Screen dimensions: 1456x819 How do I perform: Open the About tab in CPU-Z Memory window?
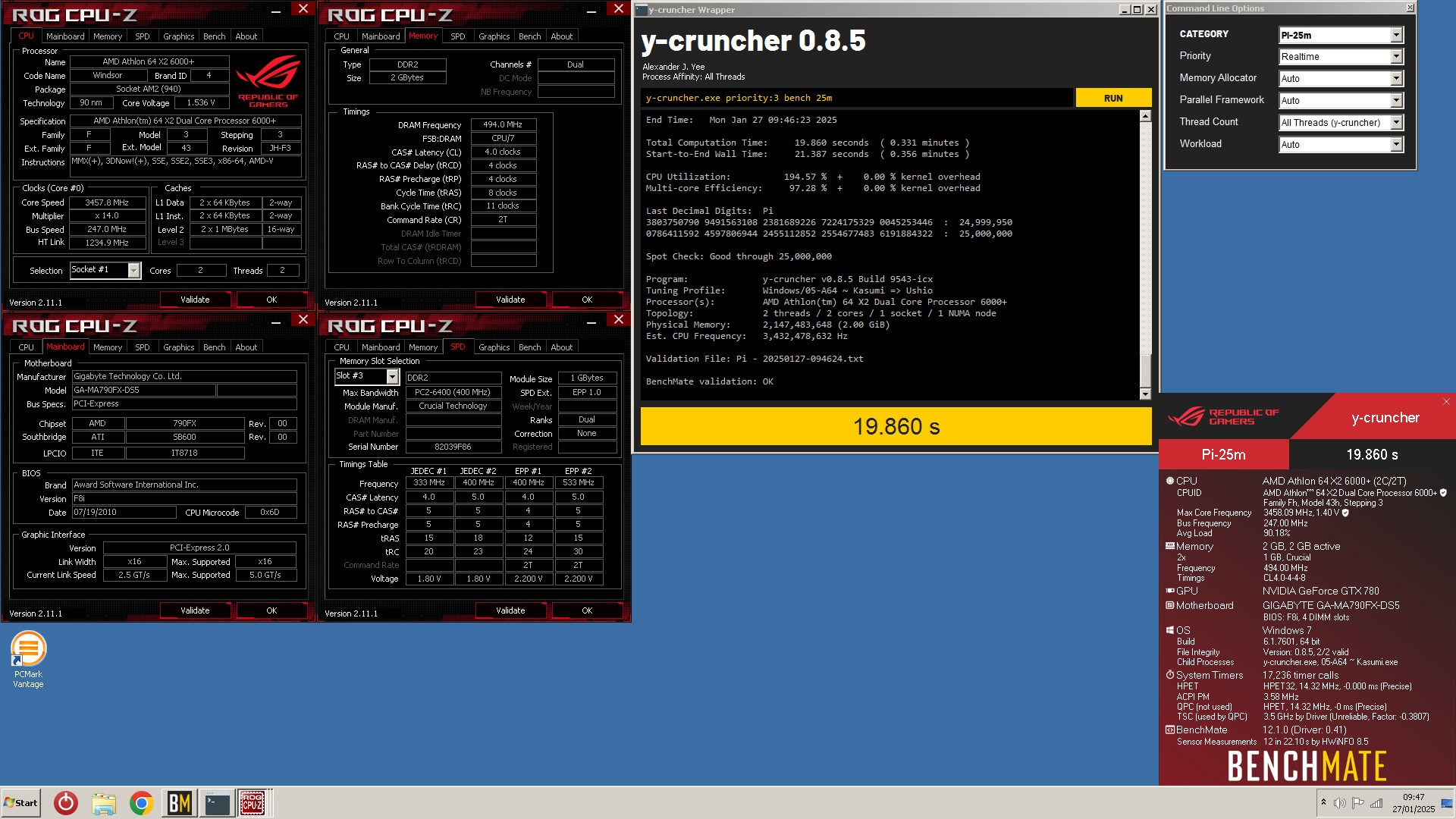point(562,36)
